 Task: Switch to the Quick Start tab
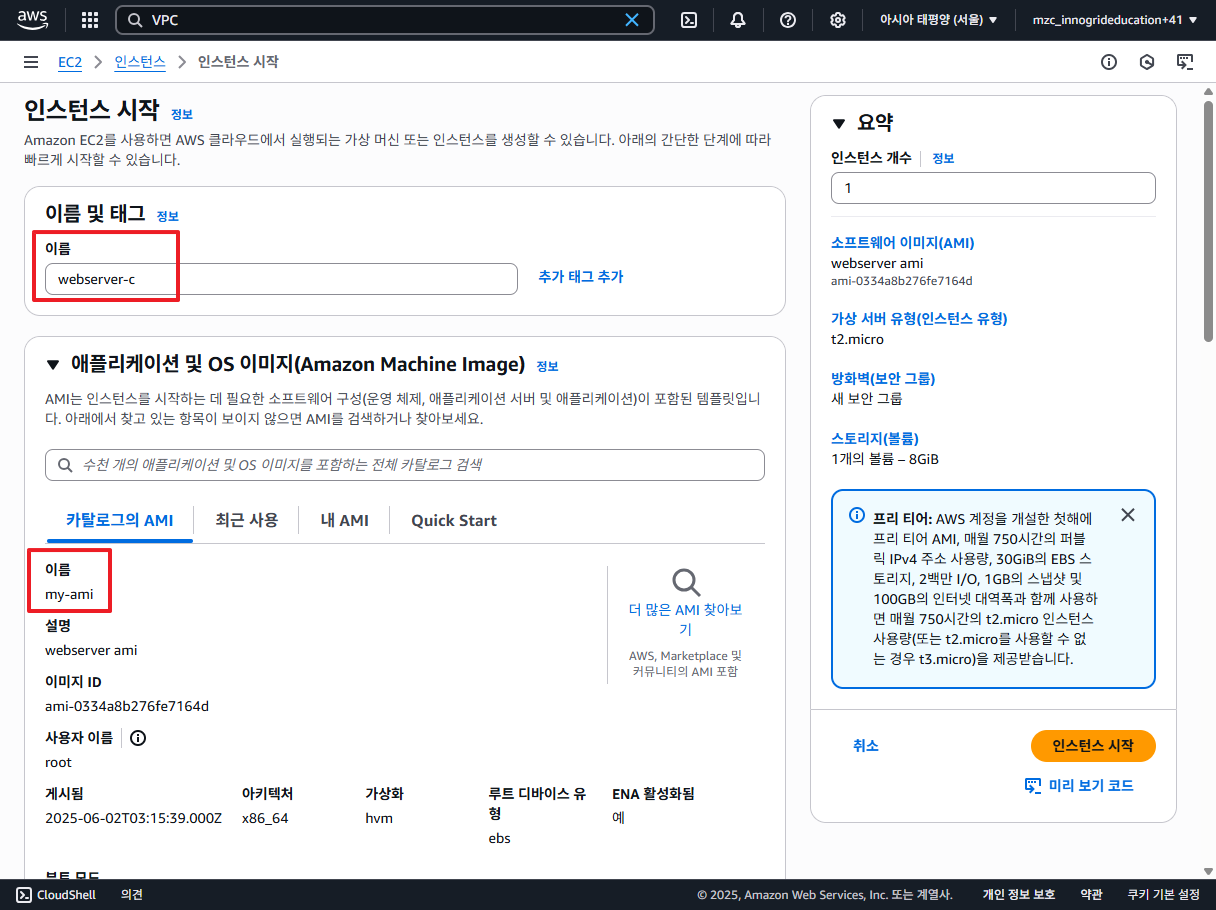pos(454,520)
